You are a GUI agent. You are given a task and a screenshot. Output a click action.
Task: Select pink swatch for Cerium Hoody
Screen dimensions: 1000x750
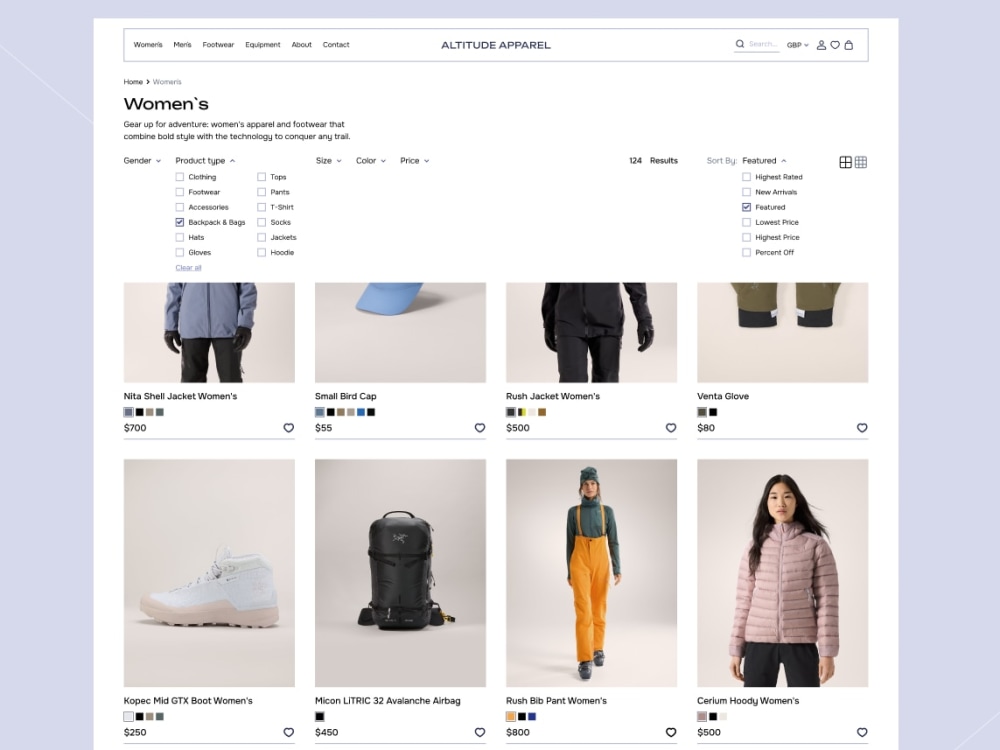(x=702, y=716)
